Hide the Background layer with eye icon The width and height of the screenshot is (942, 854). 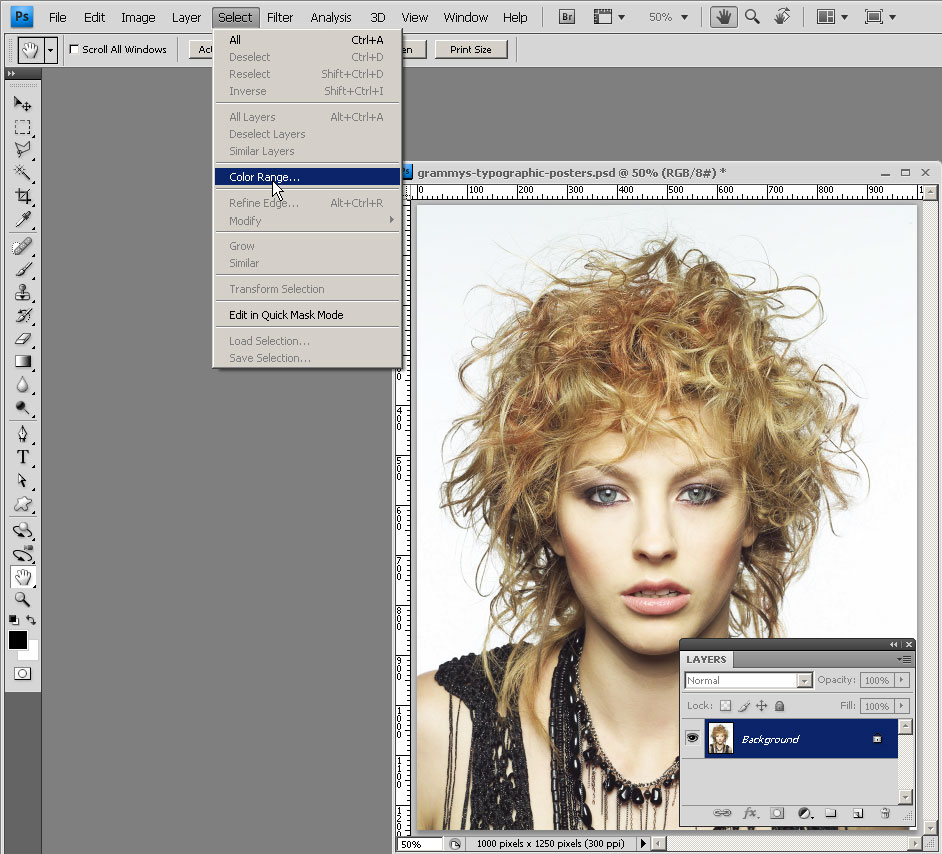click(692, 738)
